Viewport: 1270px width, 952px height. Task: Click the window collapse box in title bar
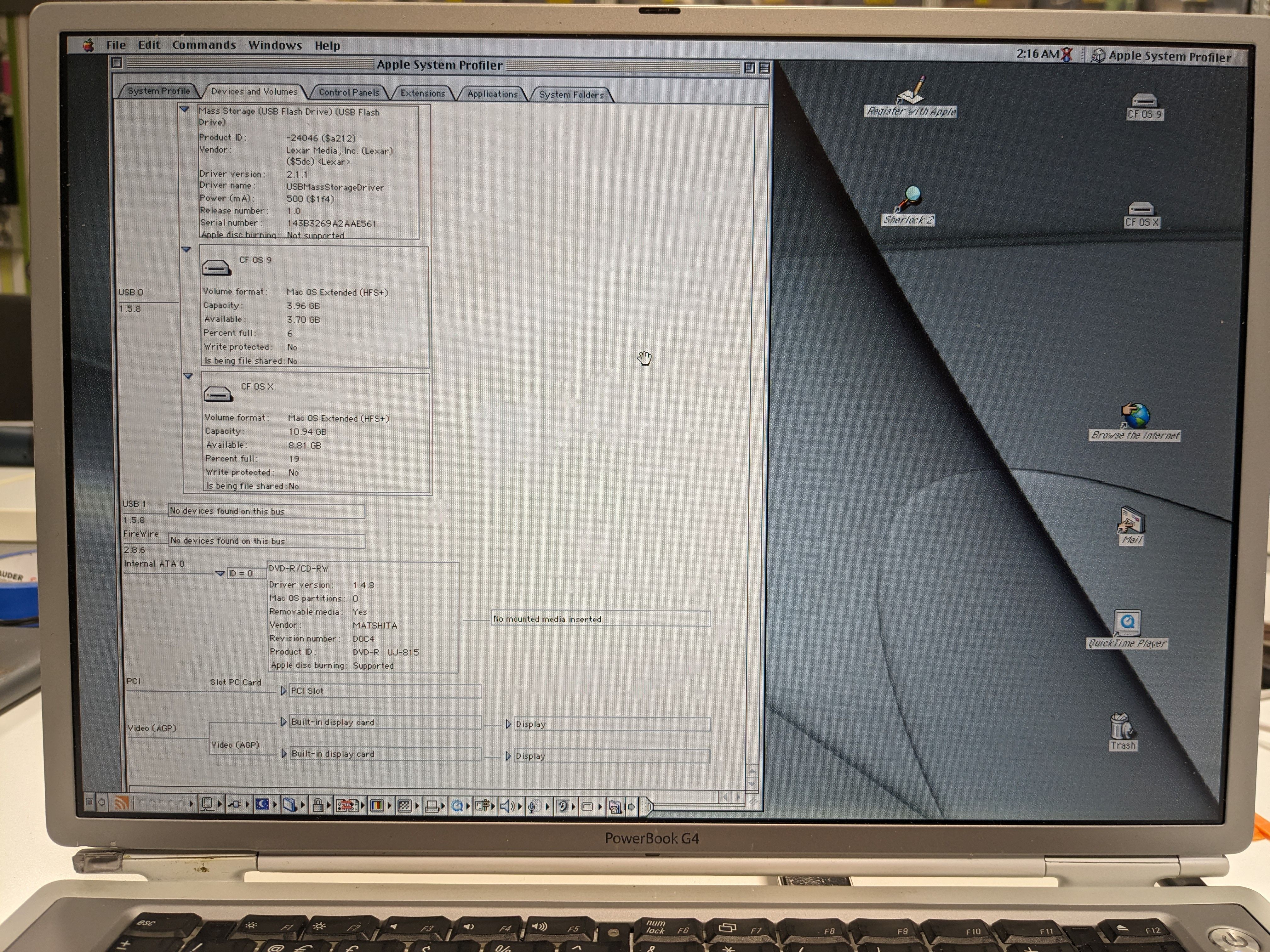coord(764,68)
